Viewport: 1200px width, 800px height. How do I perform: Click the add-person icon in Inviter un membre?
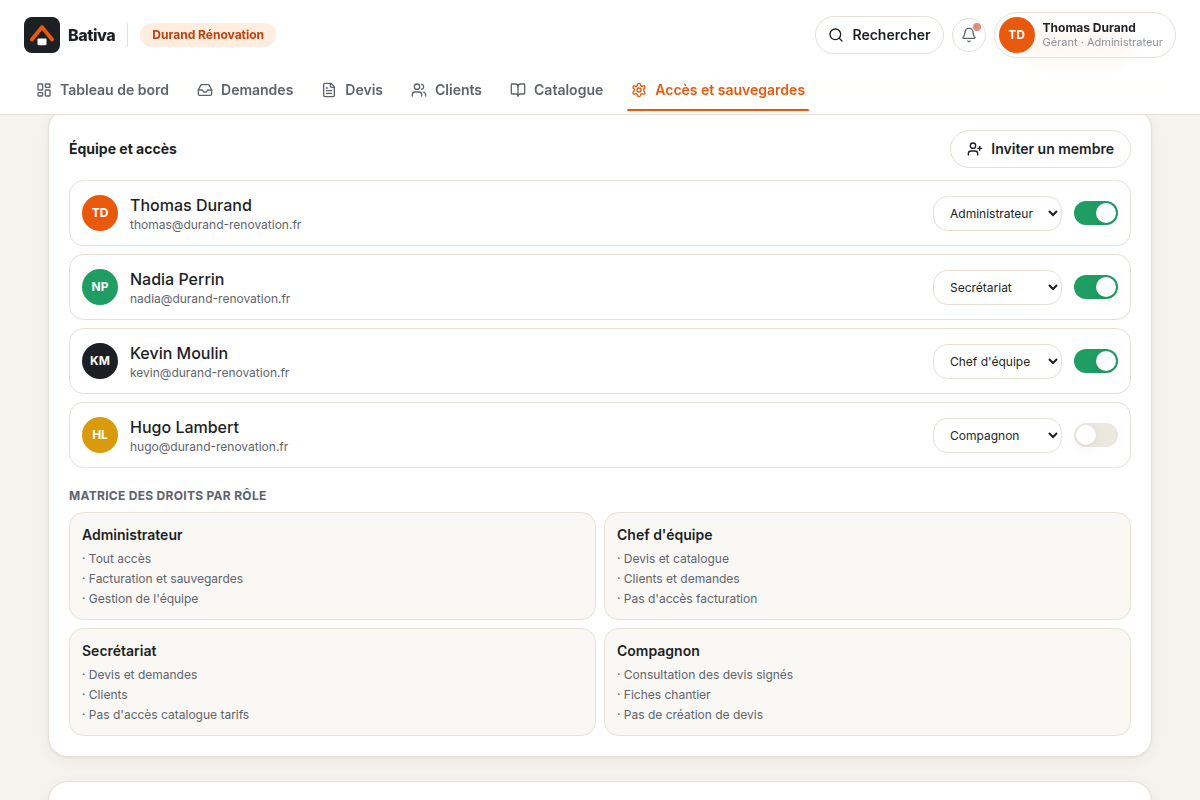pos(975,149)
